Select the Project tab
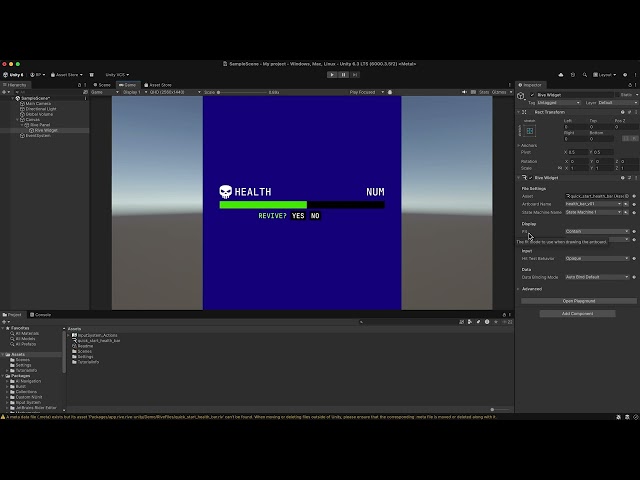The width and height of the screenshot is (640, 480). tap(12, 315)
